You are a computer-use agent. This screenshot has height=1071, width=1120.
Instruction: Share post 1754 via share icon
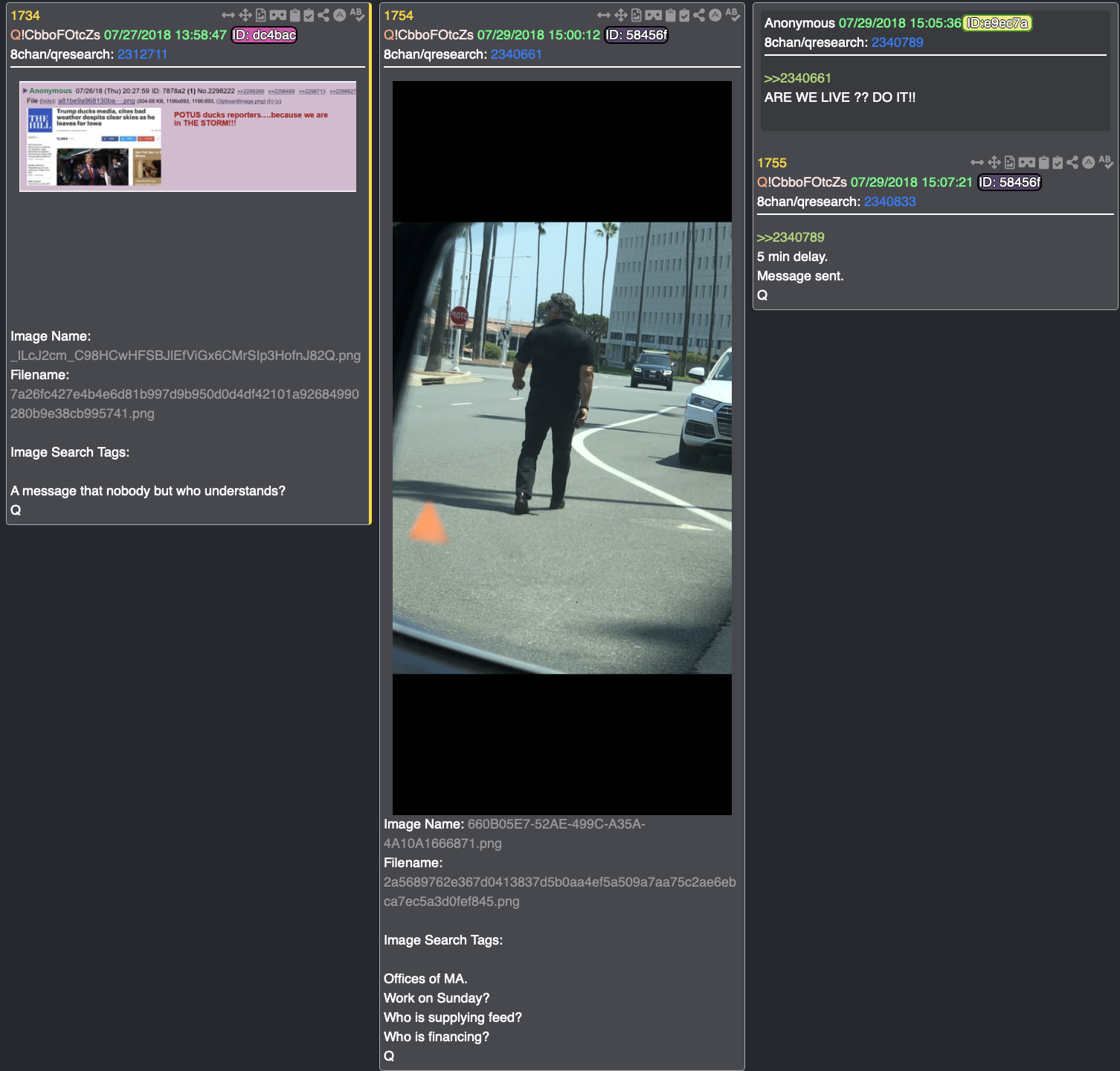(x=699, y=15)
